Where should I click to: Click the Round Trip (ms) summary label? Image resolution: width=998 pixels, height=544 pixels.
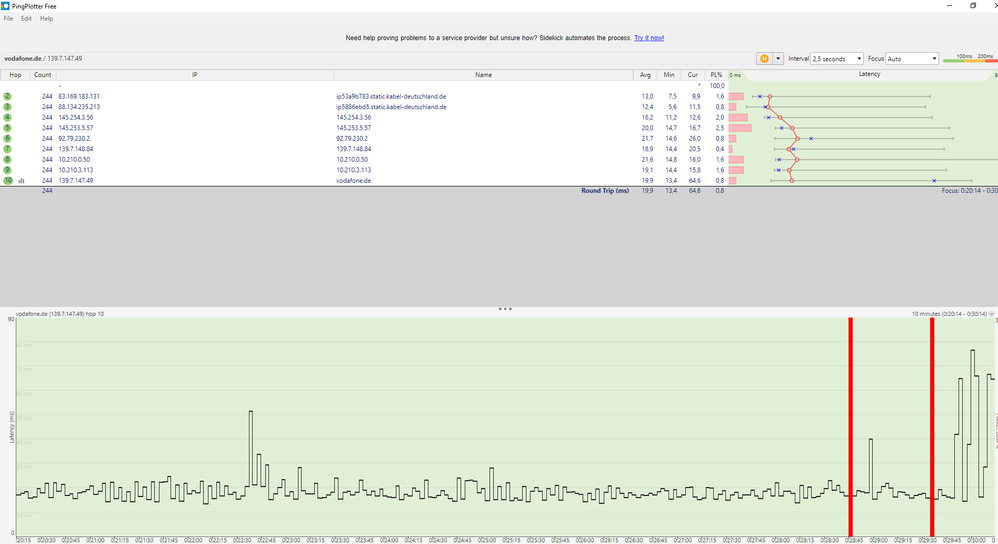pyautogui.click(x=605, y=191)
